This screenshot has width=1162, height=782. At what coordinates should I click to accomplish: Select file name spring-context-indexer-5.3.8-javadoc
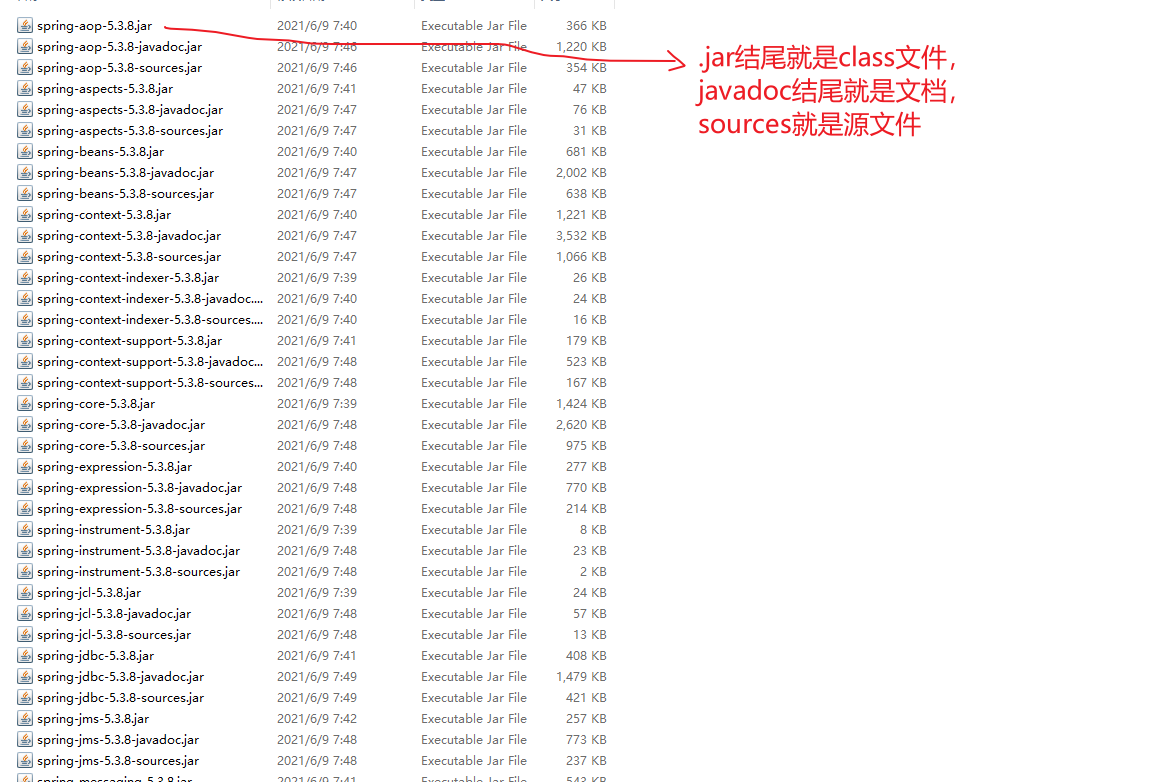click(150, 299)
